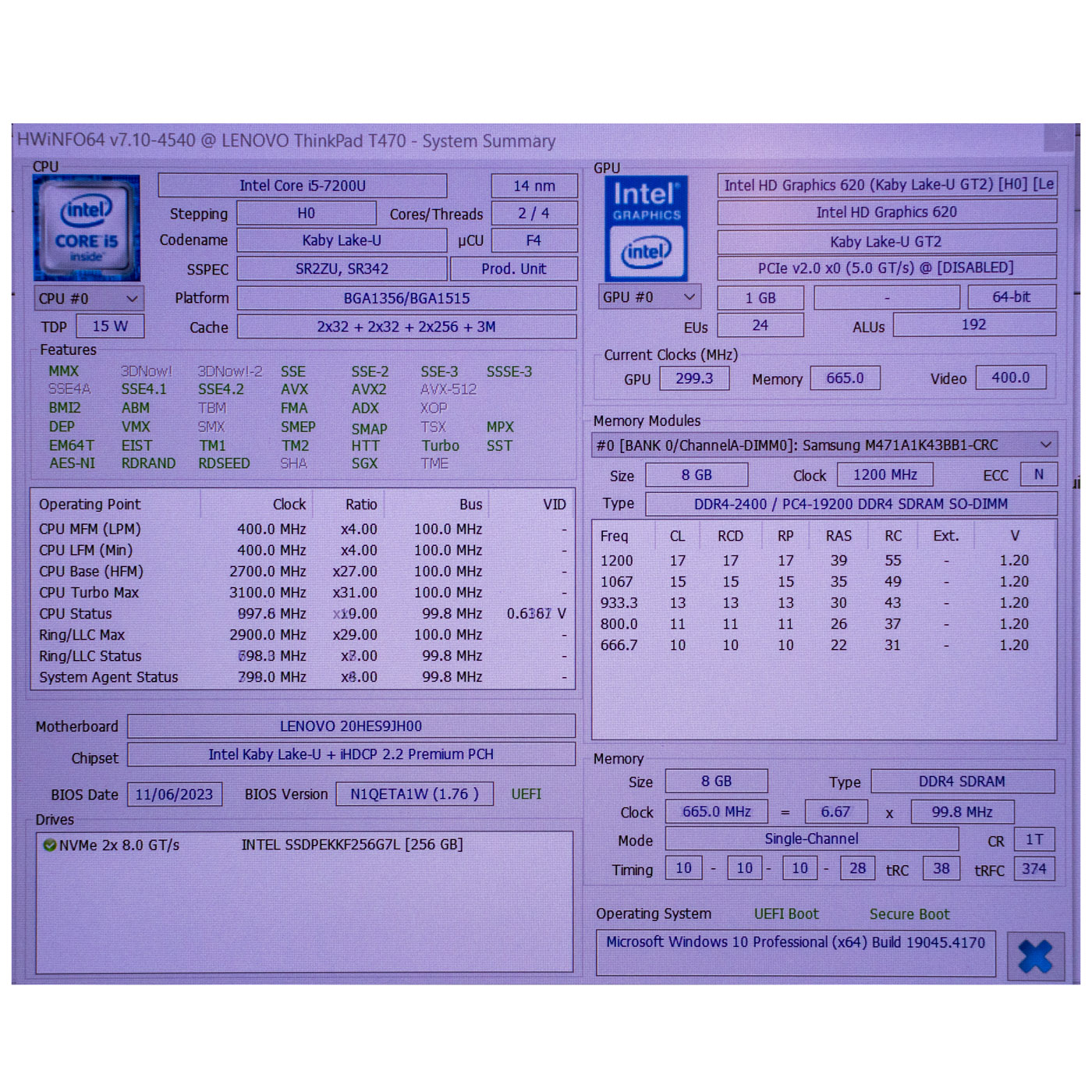Screen dimensions: 1092x1092
Task: Click the AES-NI feature label
Action: tap(72, 463)
